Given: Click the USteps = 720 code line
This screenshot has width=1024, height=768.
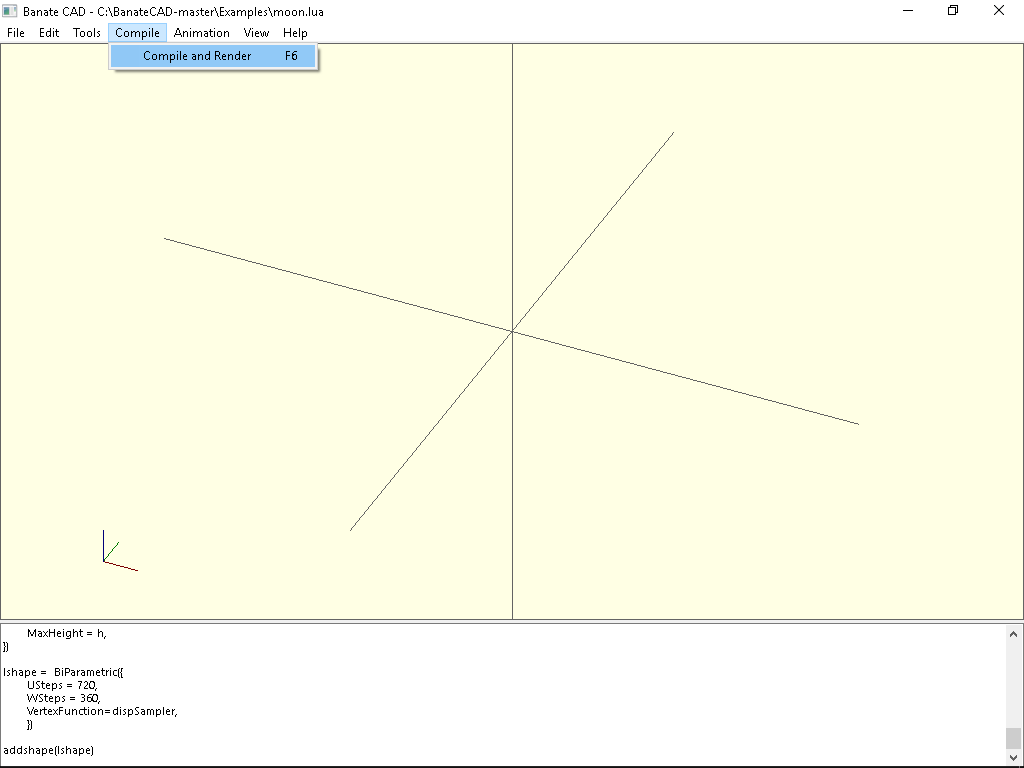Looking at the screenshot, I should (60, 685).
